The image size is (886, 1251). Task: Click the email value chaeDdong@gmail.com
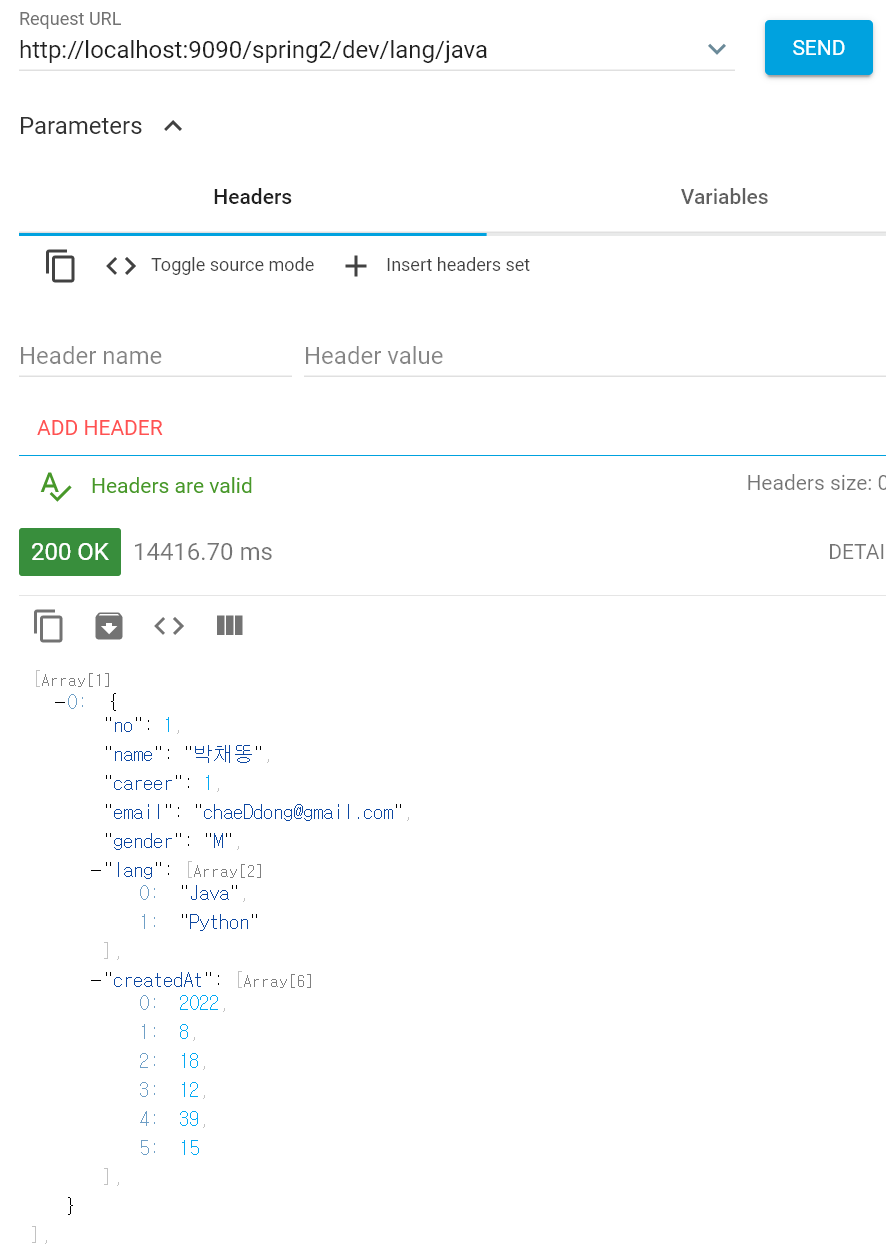click(x=299, y=812)
